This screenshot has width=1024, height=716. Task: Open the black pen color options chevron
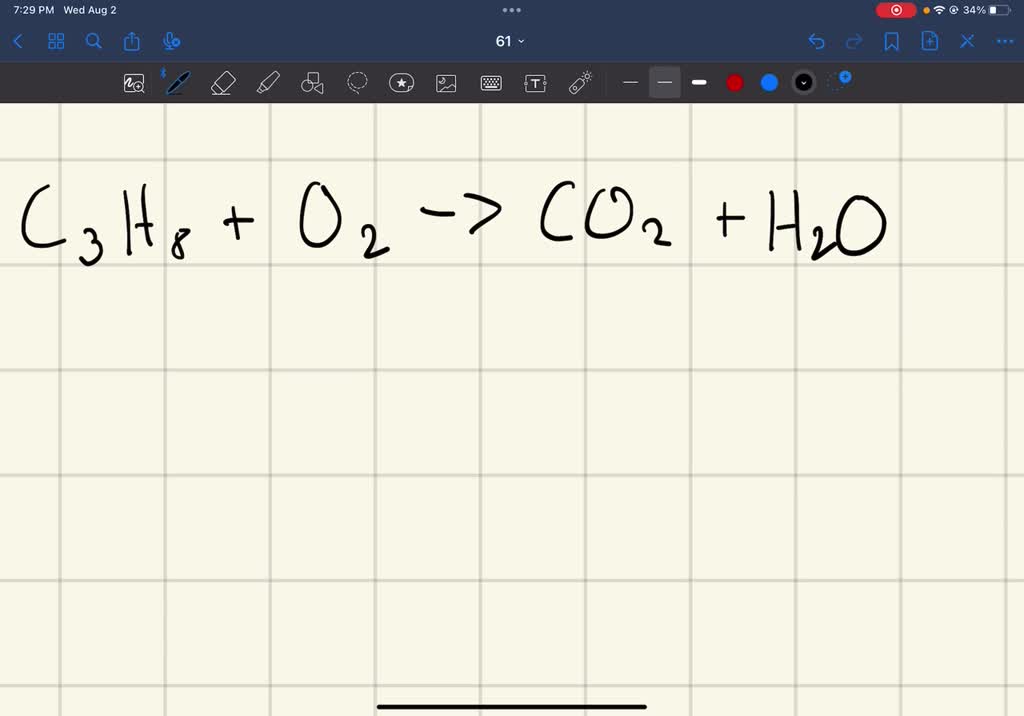point(803,82)
